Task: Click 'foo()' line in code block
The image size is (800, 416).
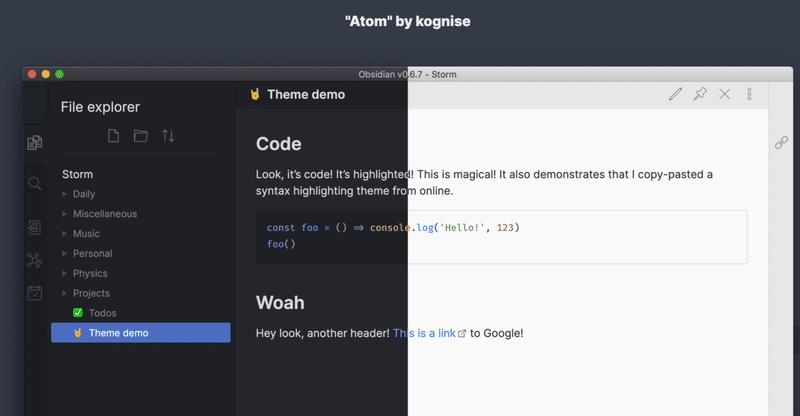Action: 281,244
